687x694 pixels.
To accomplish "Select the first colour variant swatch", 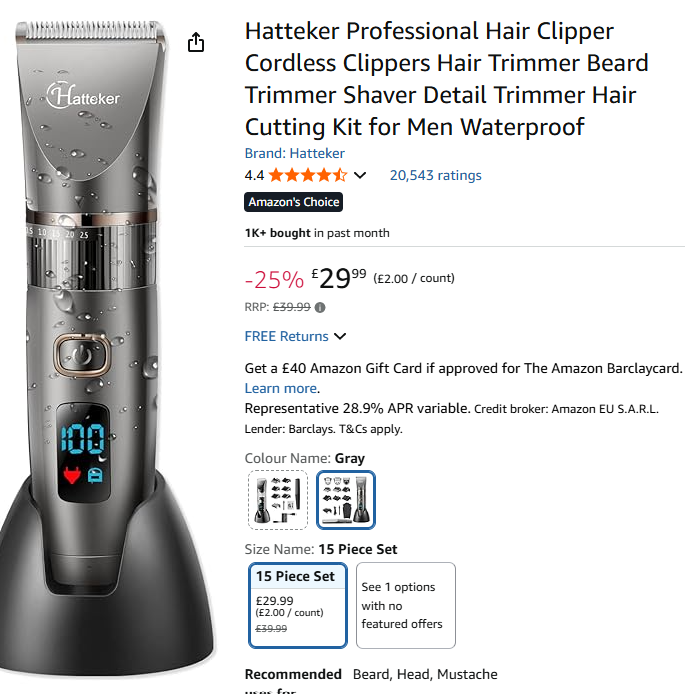I will (278, 500).
